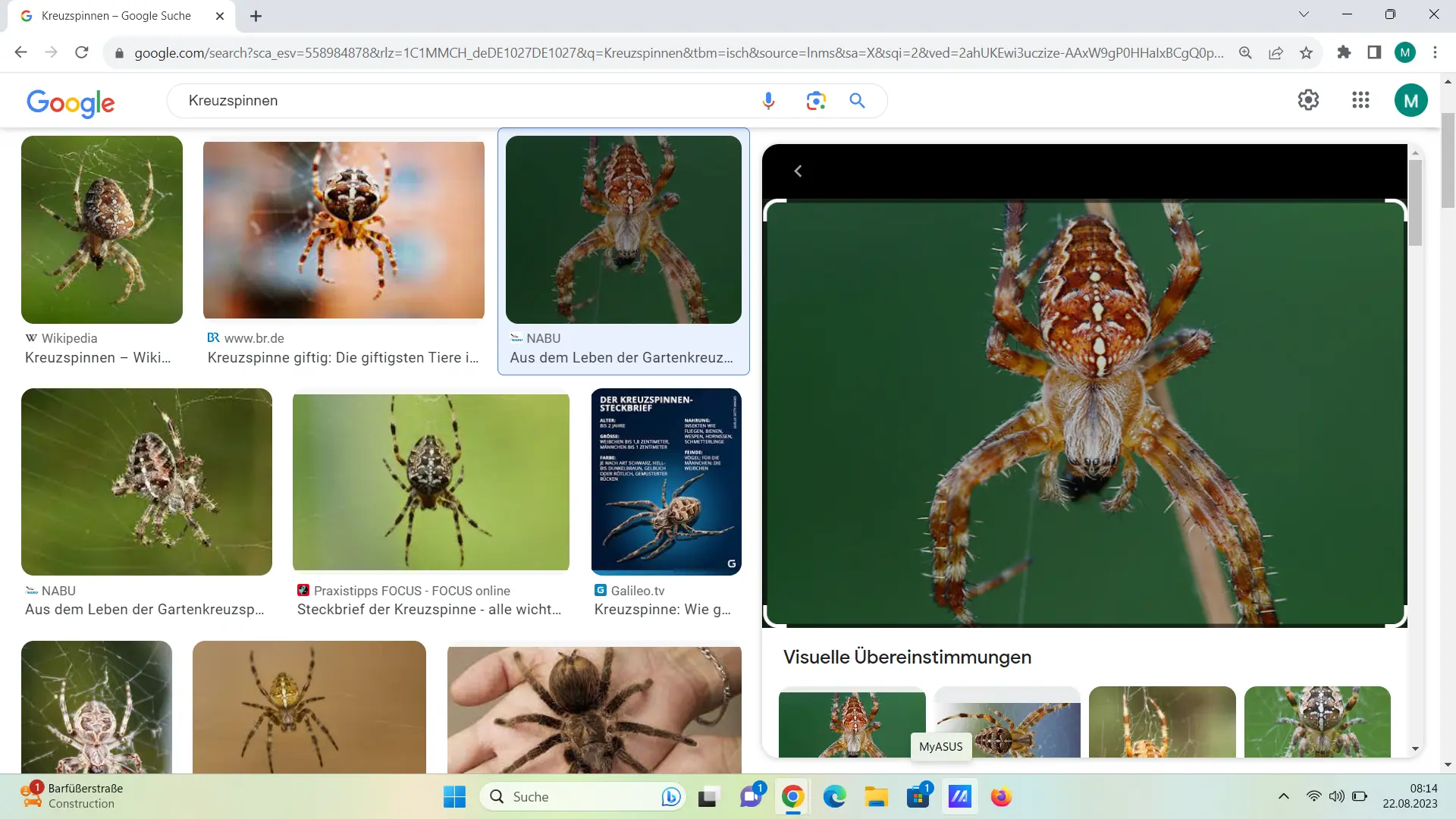Go back in the Lens preview panel

(798, 171)
